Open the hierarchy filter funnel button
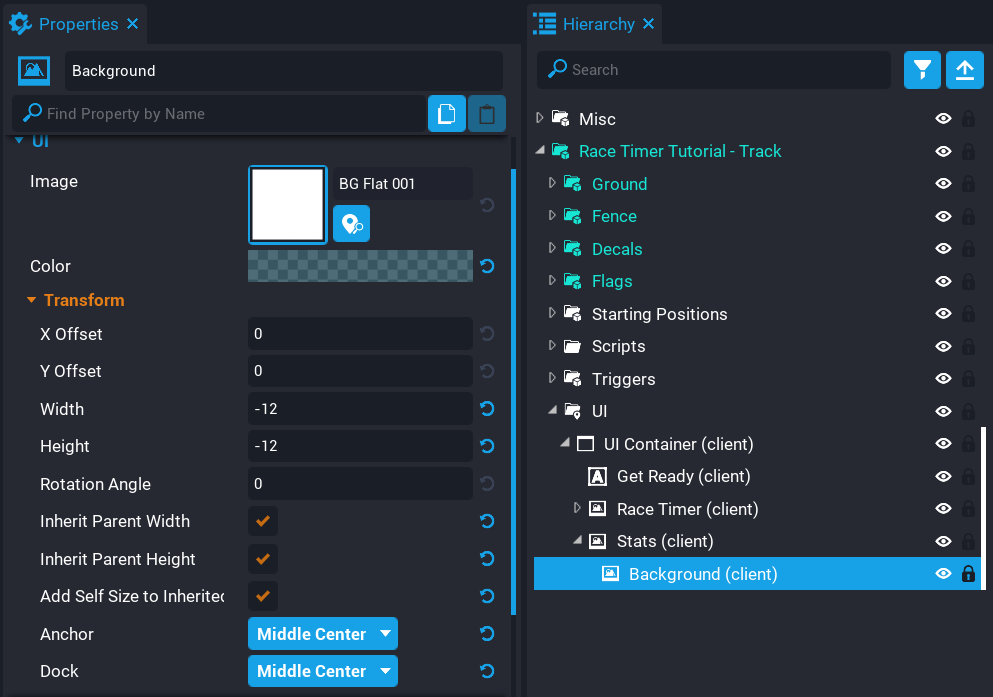Viewport: 993px width, 697px height. click(x=922, y=70)
